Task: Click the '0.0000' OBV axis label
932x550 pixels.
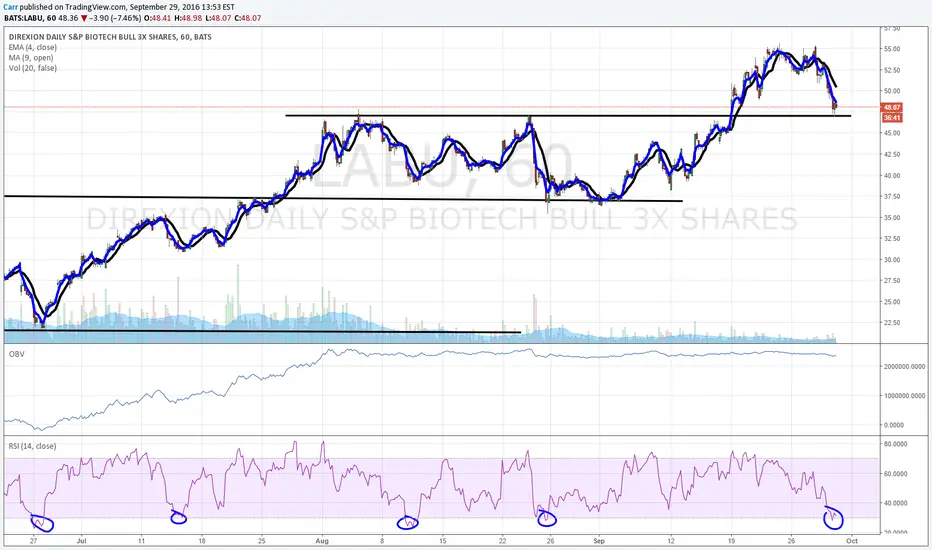Action: pos(893,425)
